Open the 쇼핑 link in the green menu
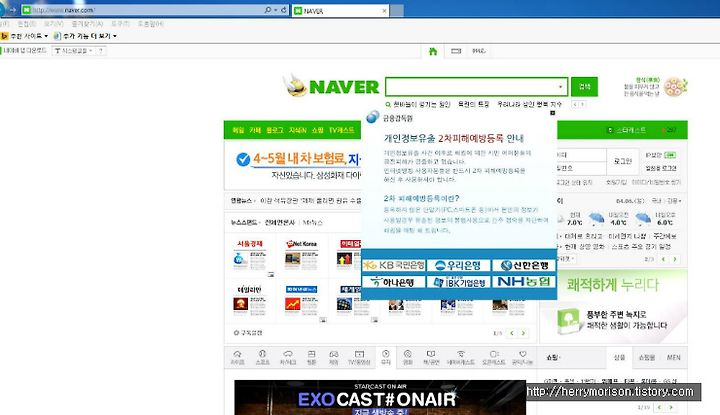The width and height of the screenshot is (720, 415). [x=318, y=130]
